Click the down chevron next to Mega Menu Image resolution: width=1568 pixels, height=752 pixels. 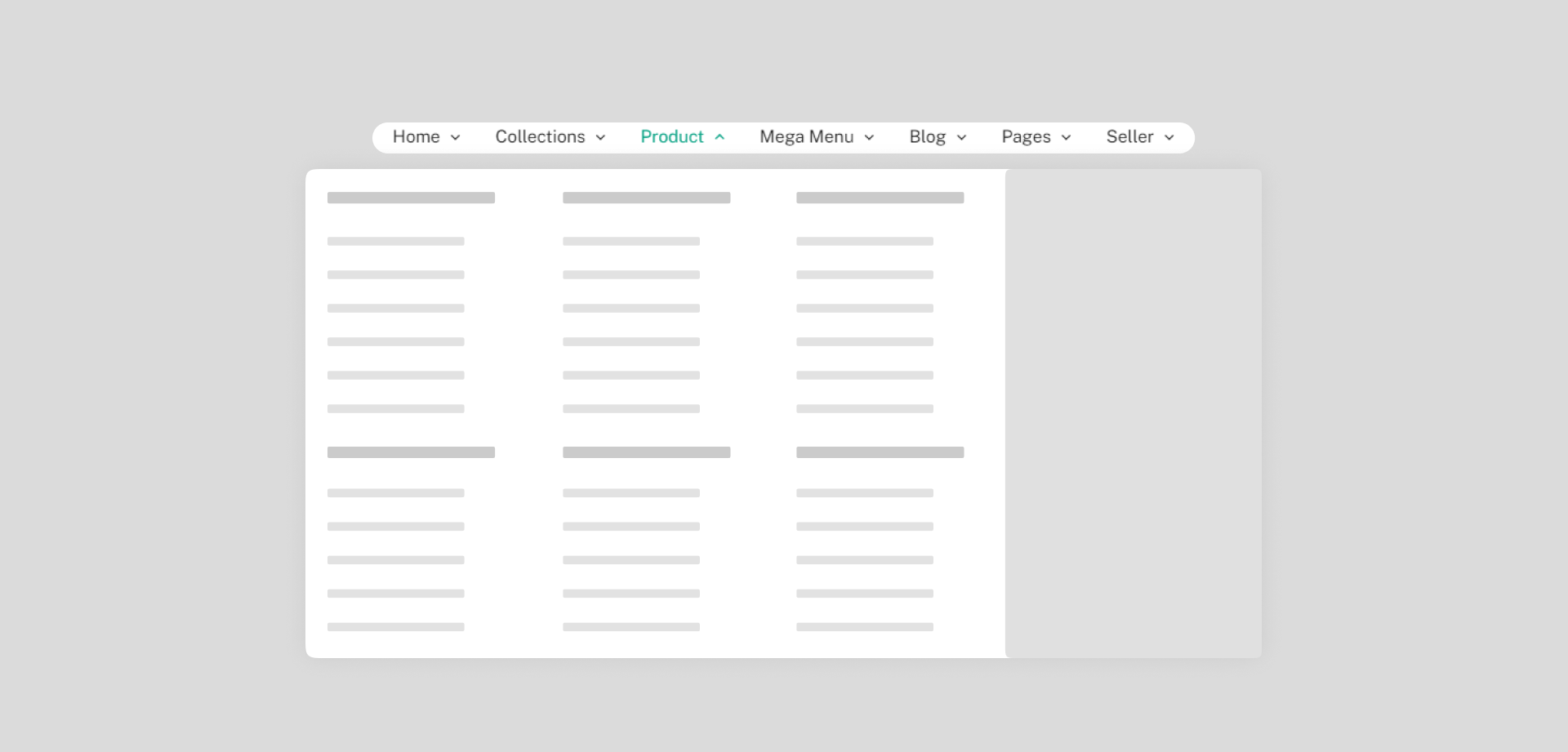[x=869, y=138]
